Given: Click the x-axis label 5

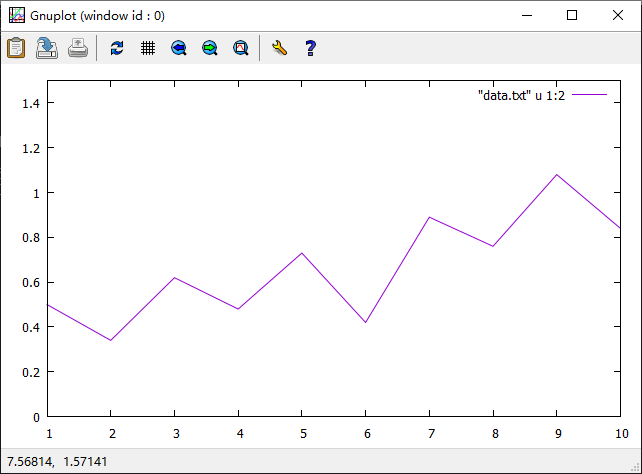Looking at the screenshot, I should point(303,433).
